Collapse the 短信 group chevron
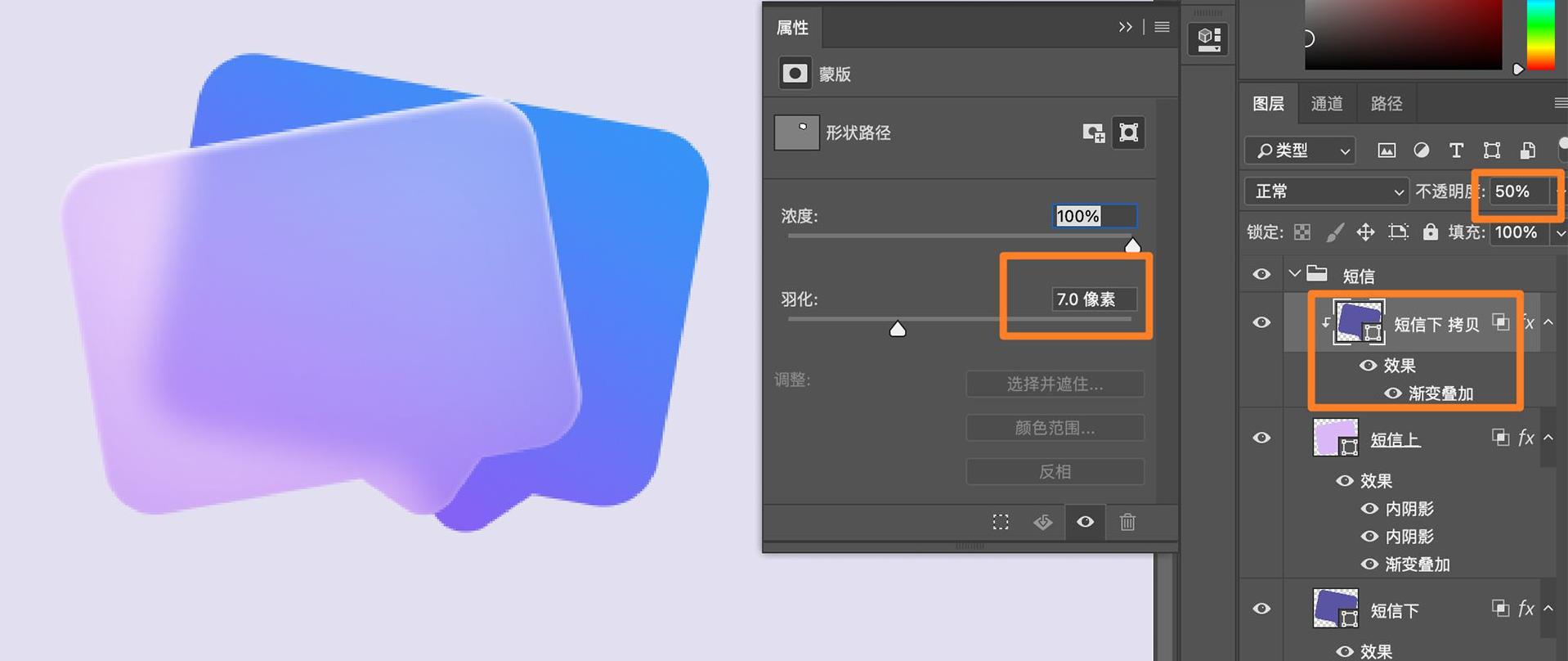Screen dimensions: 1568x661 [x=1294, y=273]
